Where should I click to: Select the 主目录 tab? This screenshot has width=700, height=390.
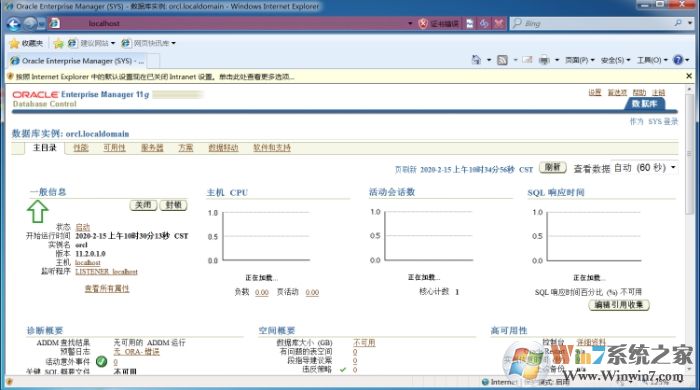click(45, 148)
